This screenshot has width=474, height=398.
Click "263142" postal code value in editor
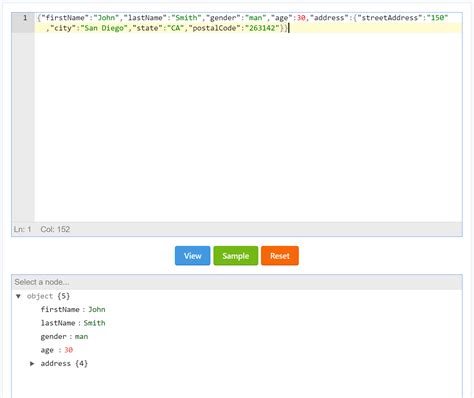(262, 28)
